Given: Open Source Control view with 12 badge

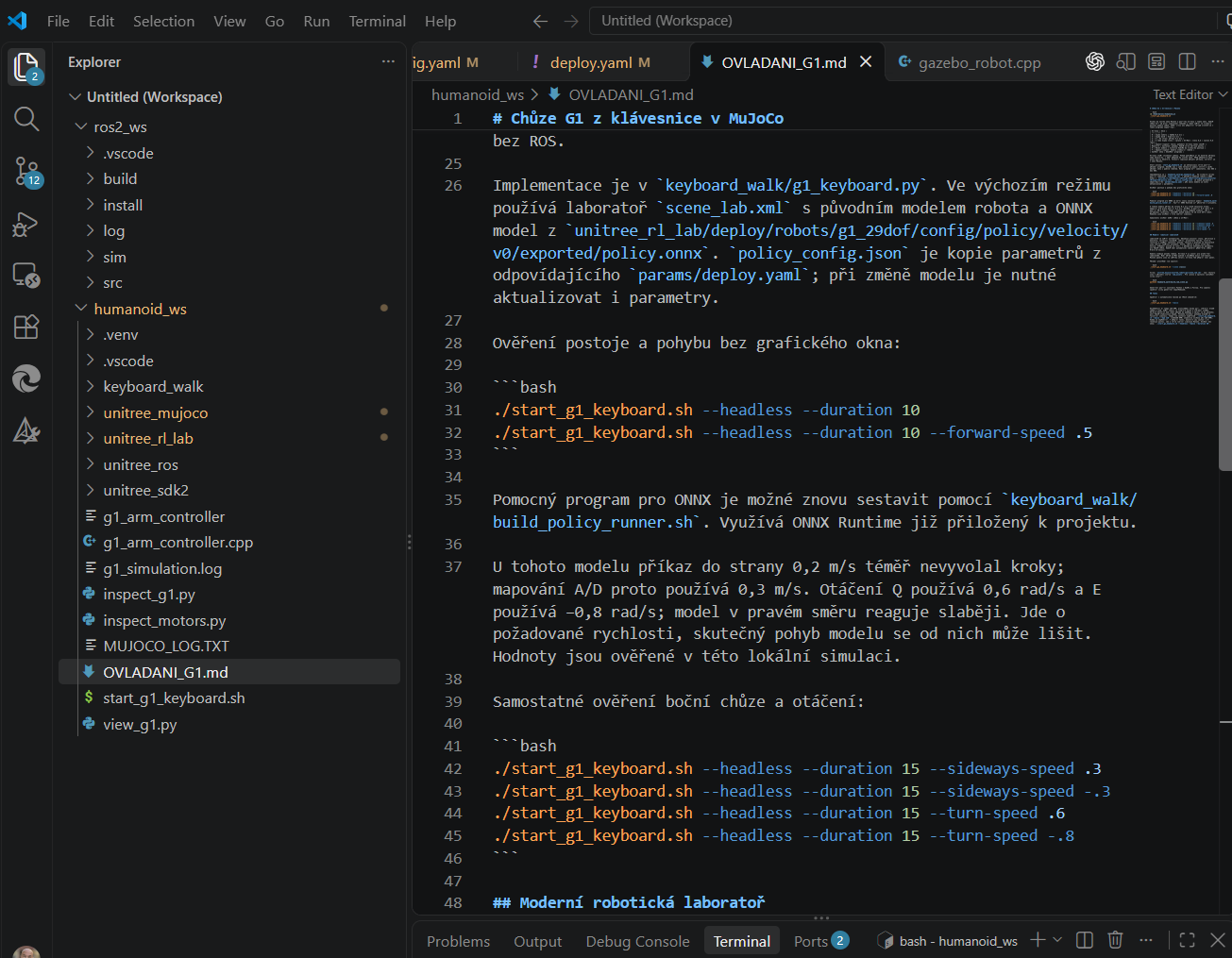Looking at the screenshot, I should pyautogui.click(x=25, y=171).
